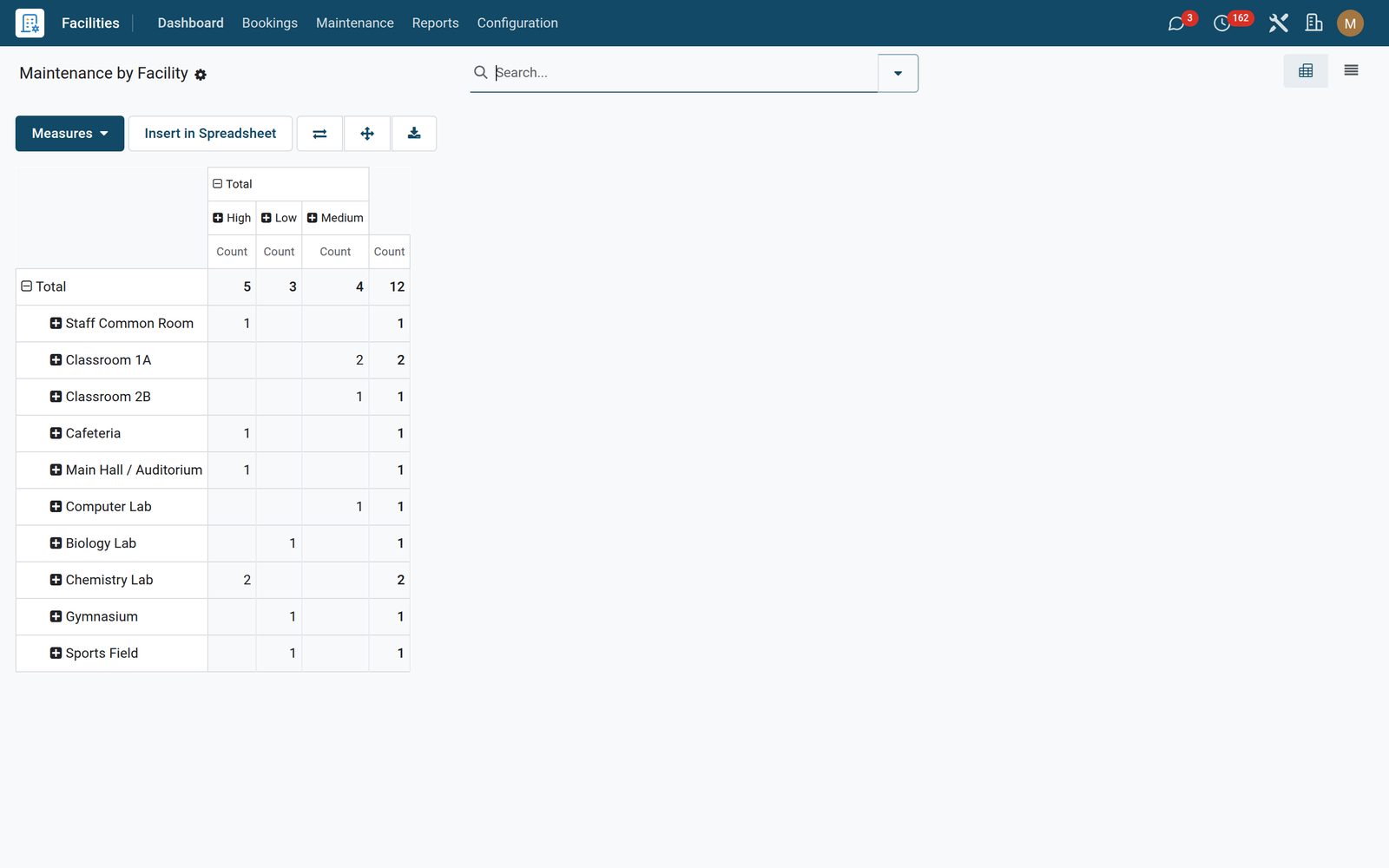Image resolution: width=1389 pixels, height=868 pixels.
Task: Click the flip axis icon
Action: click(x=320, y=134)
